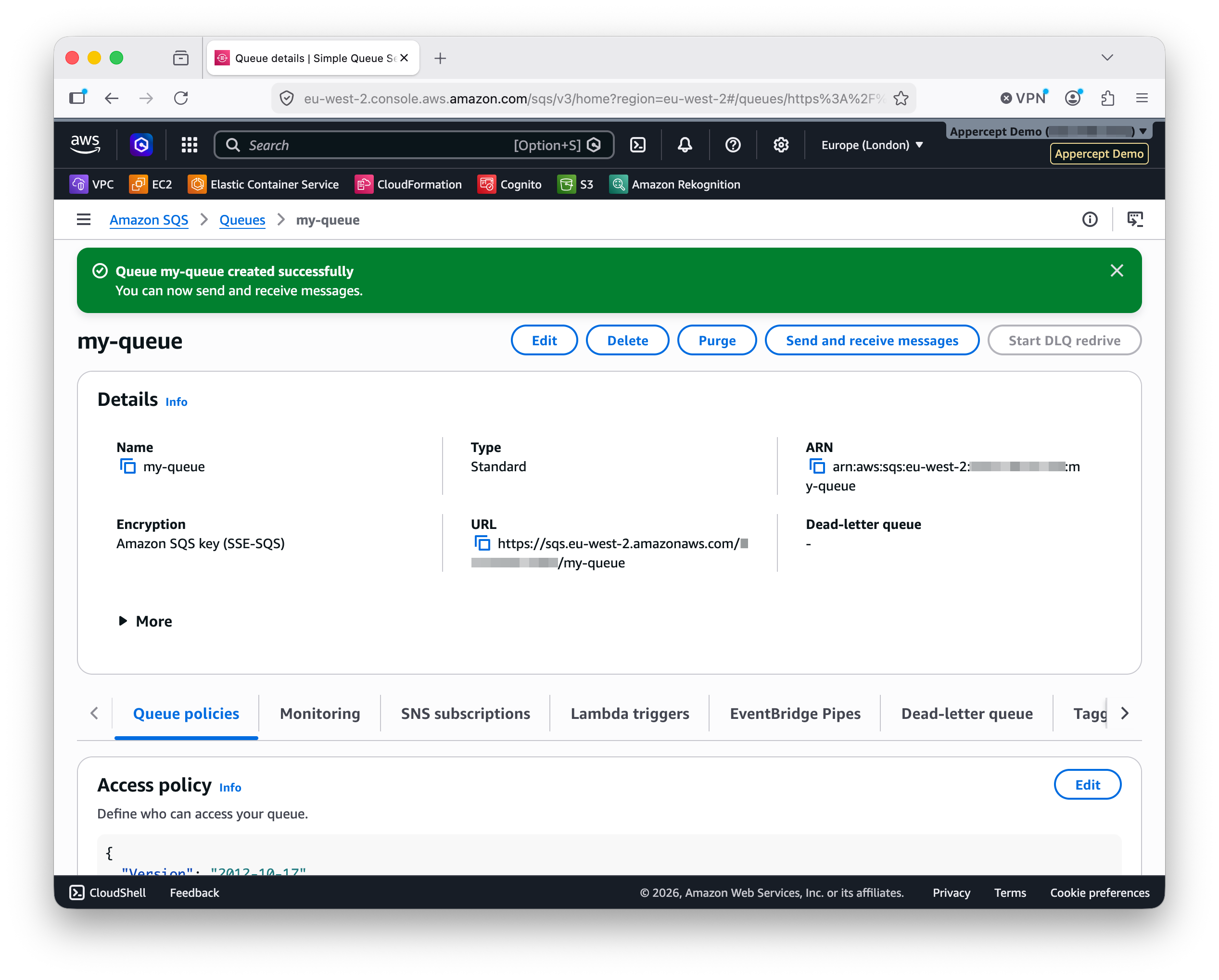Expand the More details section

pyautogui.click(x=145, y=620)
